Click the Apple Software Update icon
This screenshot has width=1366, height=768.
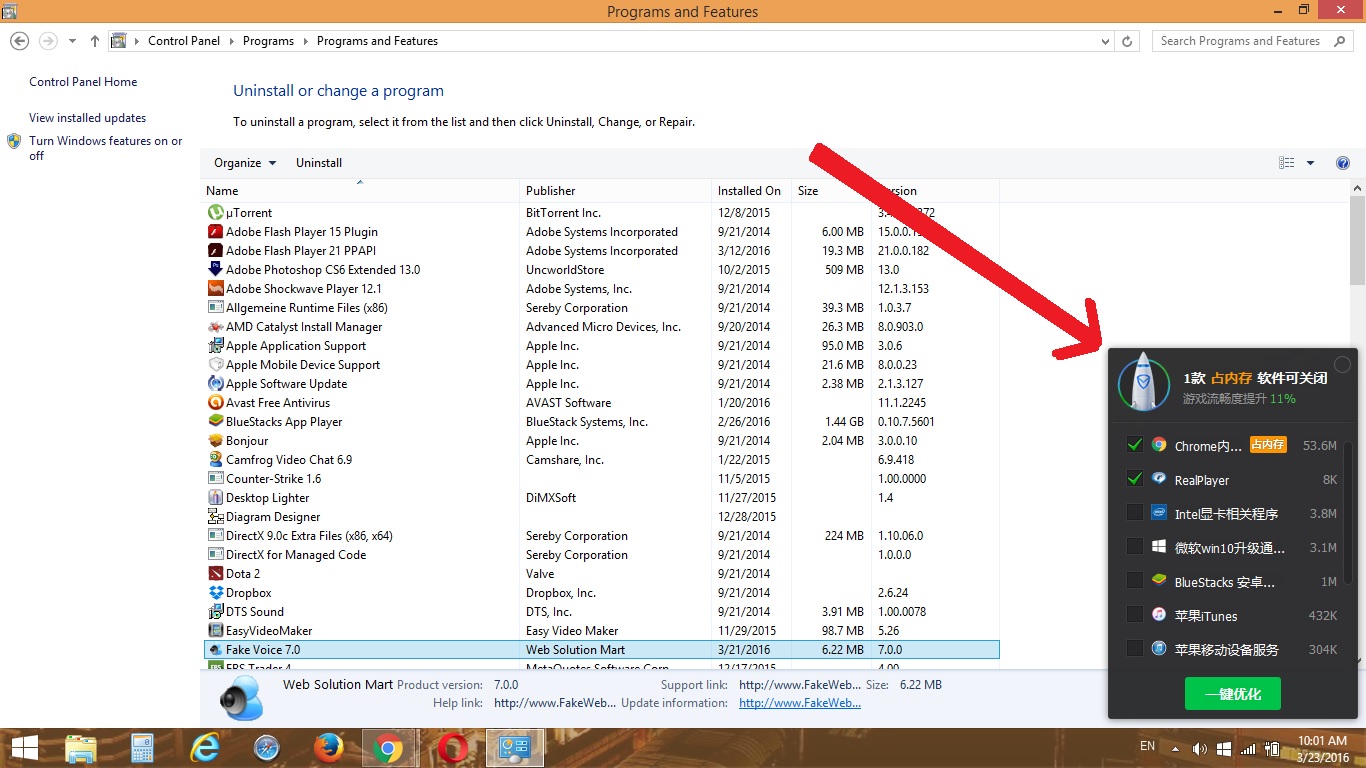(215, 383)
